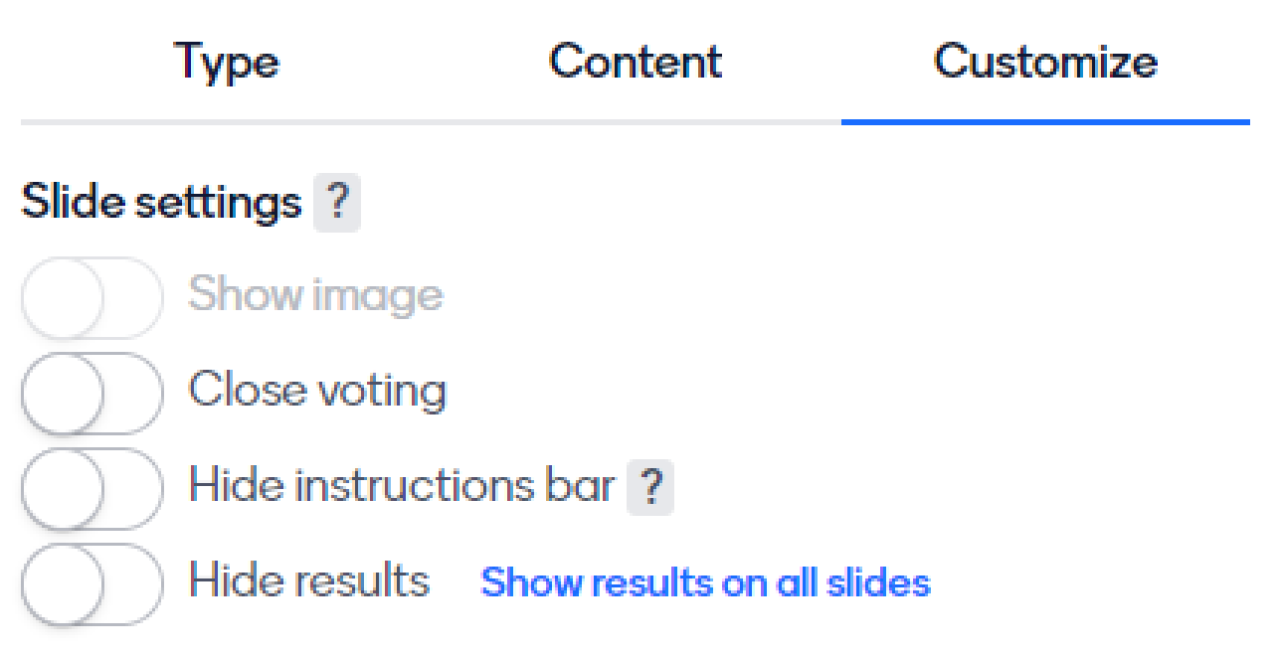The height and width of the screenshot is (659, 1280).
Task: Click the grey divider line under Type
Action: click(x=227, y=122)
